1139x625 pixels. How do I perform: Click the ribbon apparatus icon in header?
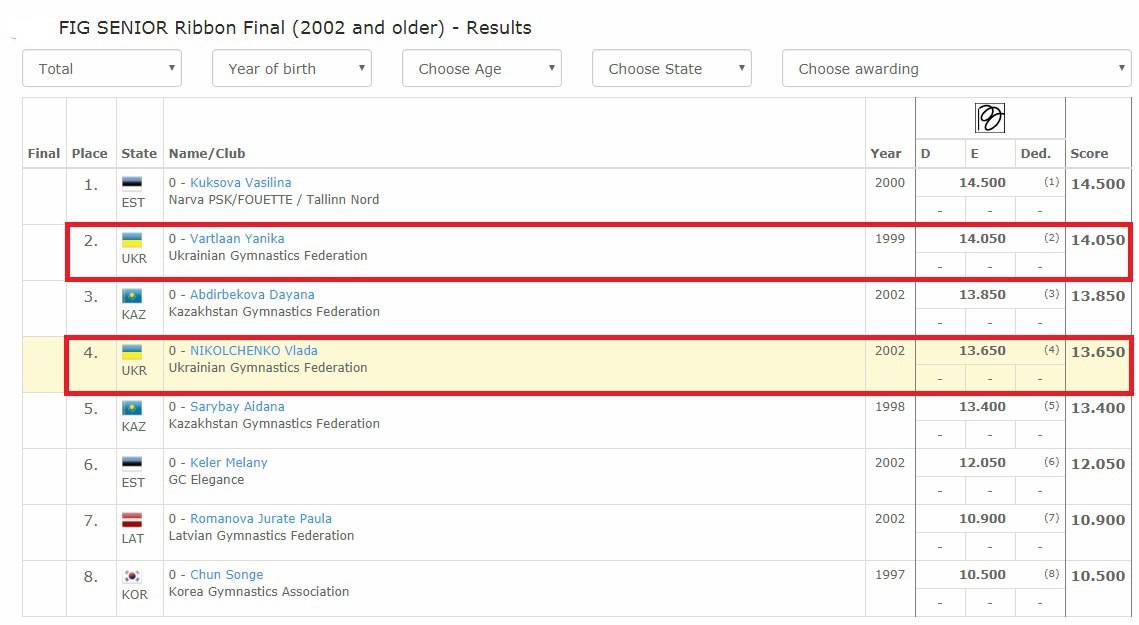[x=990, y=118]
